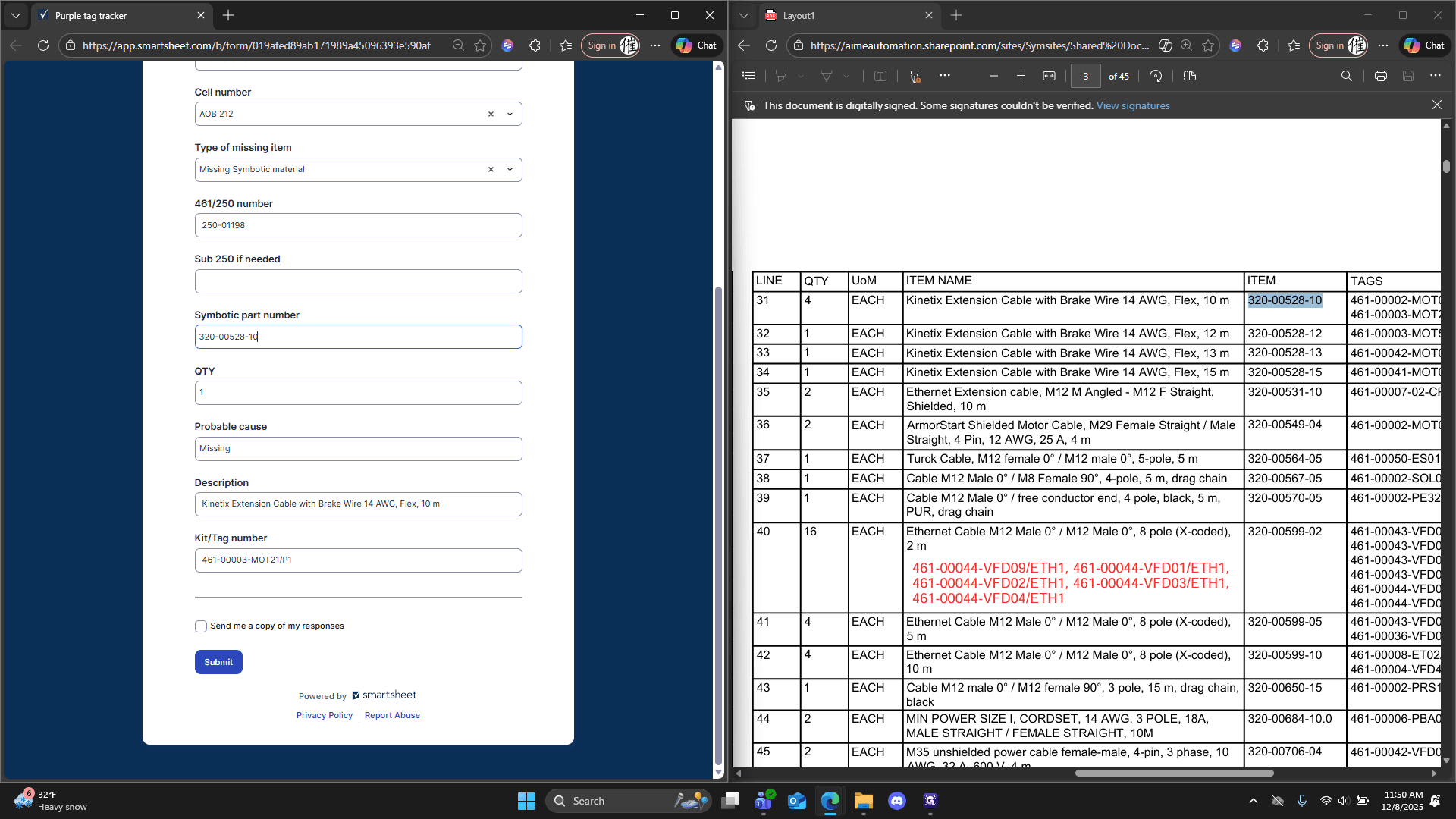Switch to Layout1 tab

pos(850,15)
